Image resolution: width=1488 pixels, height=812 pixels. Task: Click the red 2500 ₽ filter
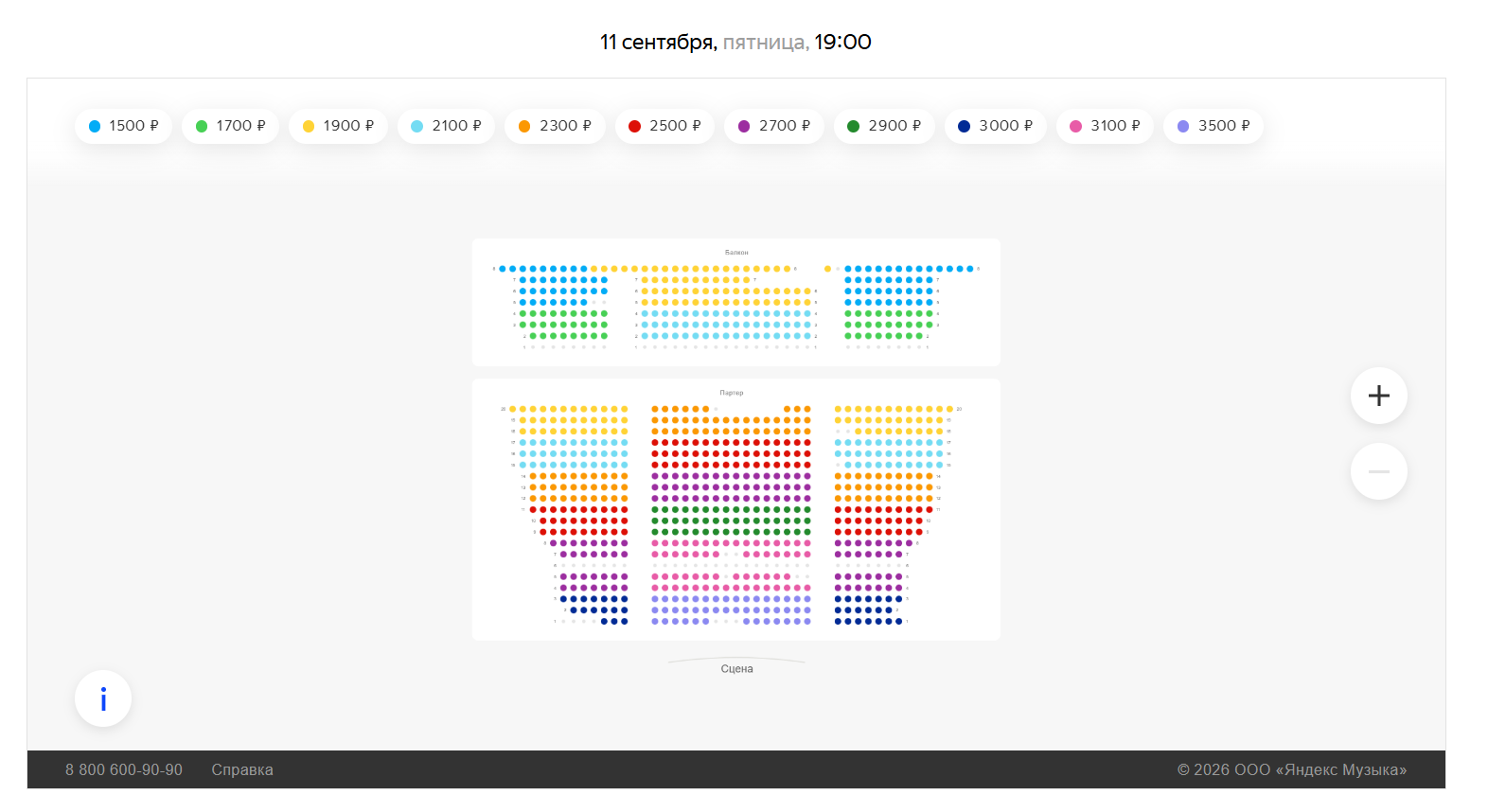pyautogui.click(x=664, y=126)
